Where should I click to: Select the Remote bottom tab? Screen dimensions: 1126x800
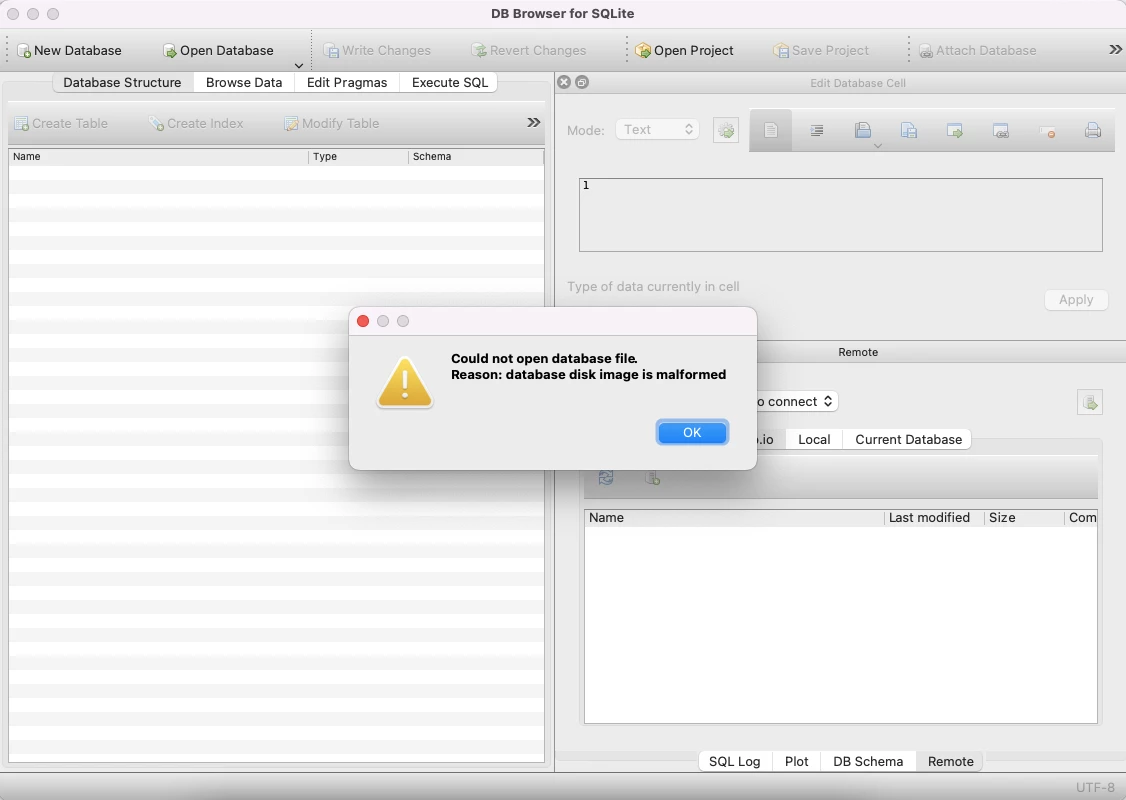(x=950, y=761)
